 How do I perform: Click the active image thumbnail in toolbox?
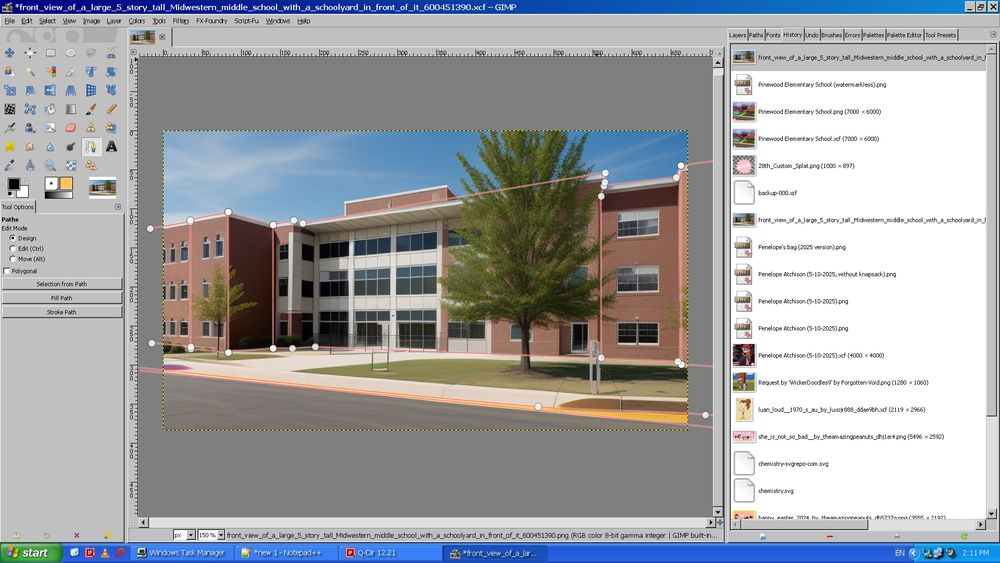[x=102, y=187]
